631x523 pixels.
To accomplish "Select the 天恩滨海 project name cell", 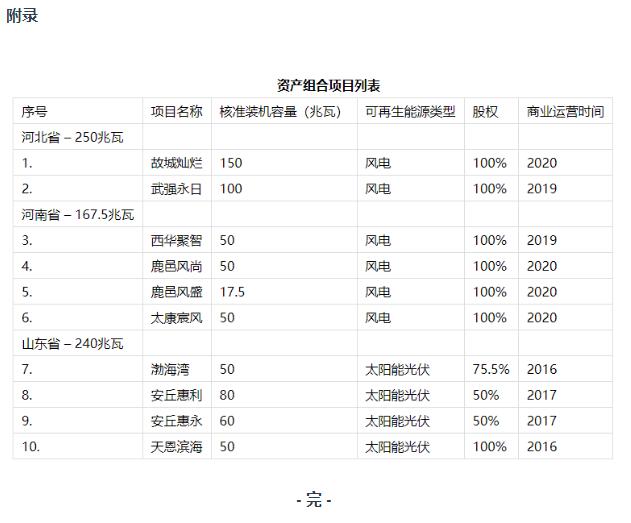I will [x=176, y=446].
